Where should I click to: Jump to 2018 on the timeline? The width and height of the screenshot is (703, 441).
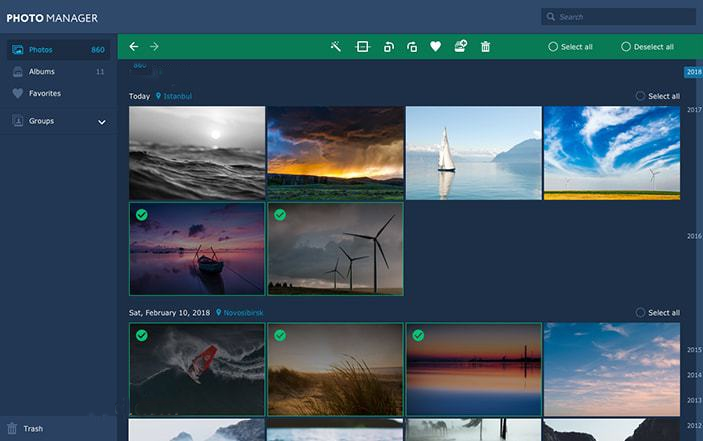[694, 72]
